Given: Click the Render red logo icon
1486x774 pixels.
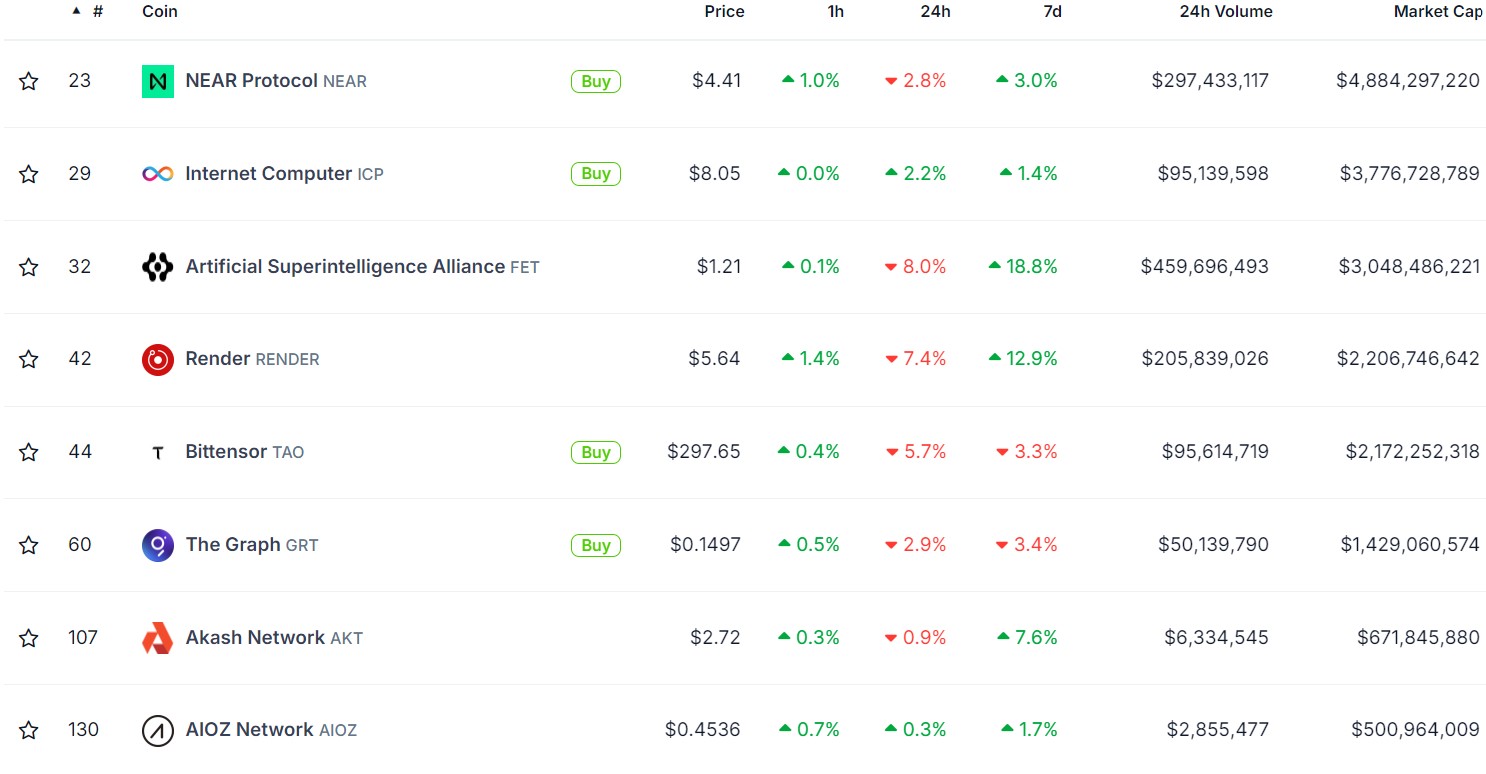Looking at the screenshot, I should click(158, 359).
